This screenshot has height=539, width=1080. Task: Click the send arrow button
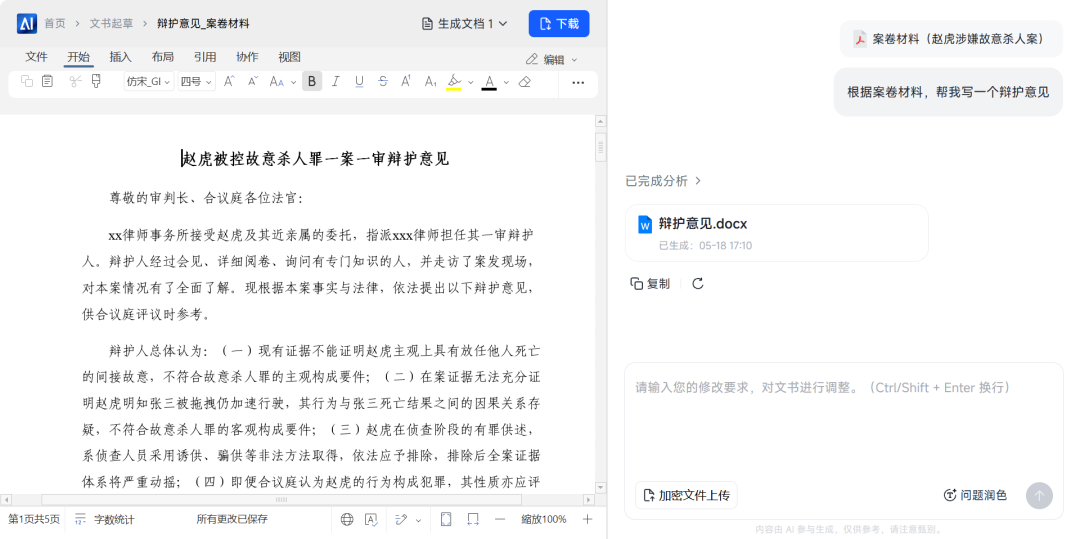(1039, 495)
